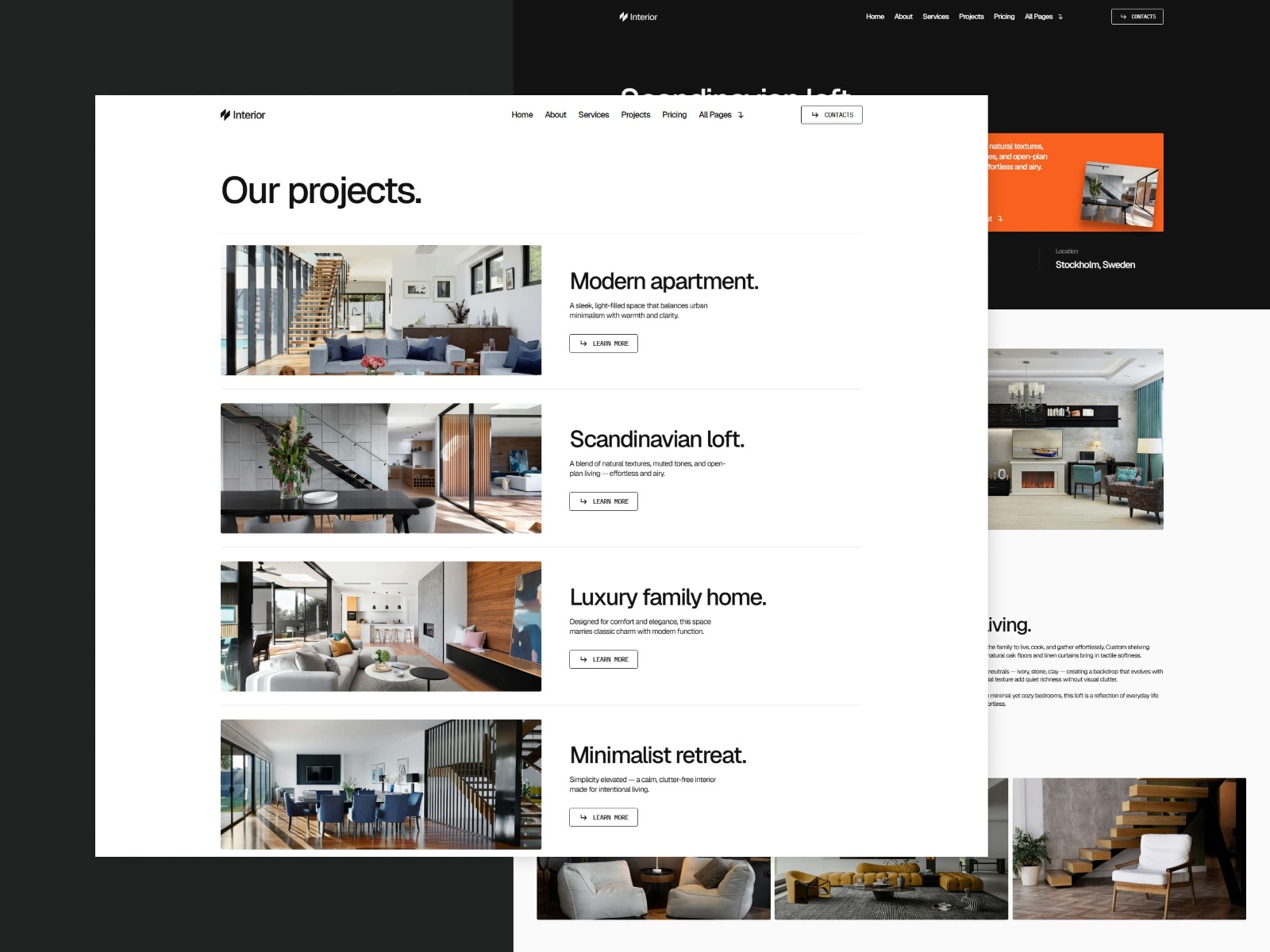Click the arrow icon inside the white Contacts button
1270x952 pixels.
point(816,114)
